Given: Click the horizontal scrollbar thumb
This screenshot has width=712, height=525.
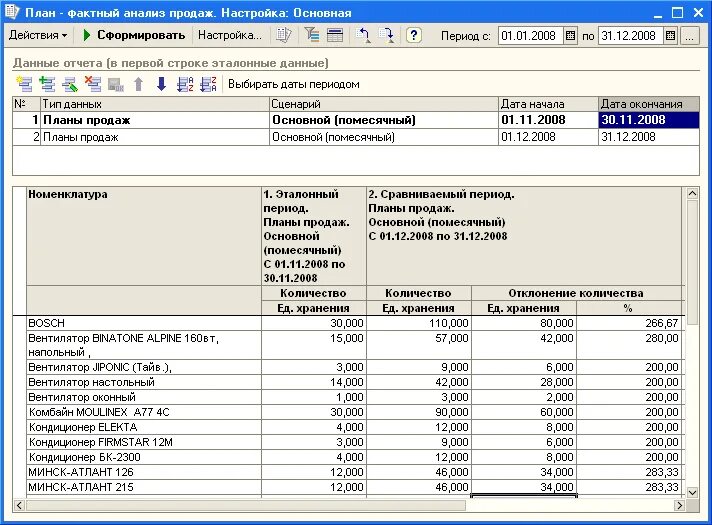Looking at the screenshot, I should [x=246, y=505].
